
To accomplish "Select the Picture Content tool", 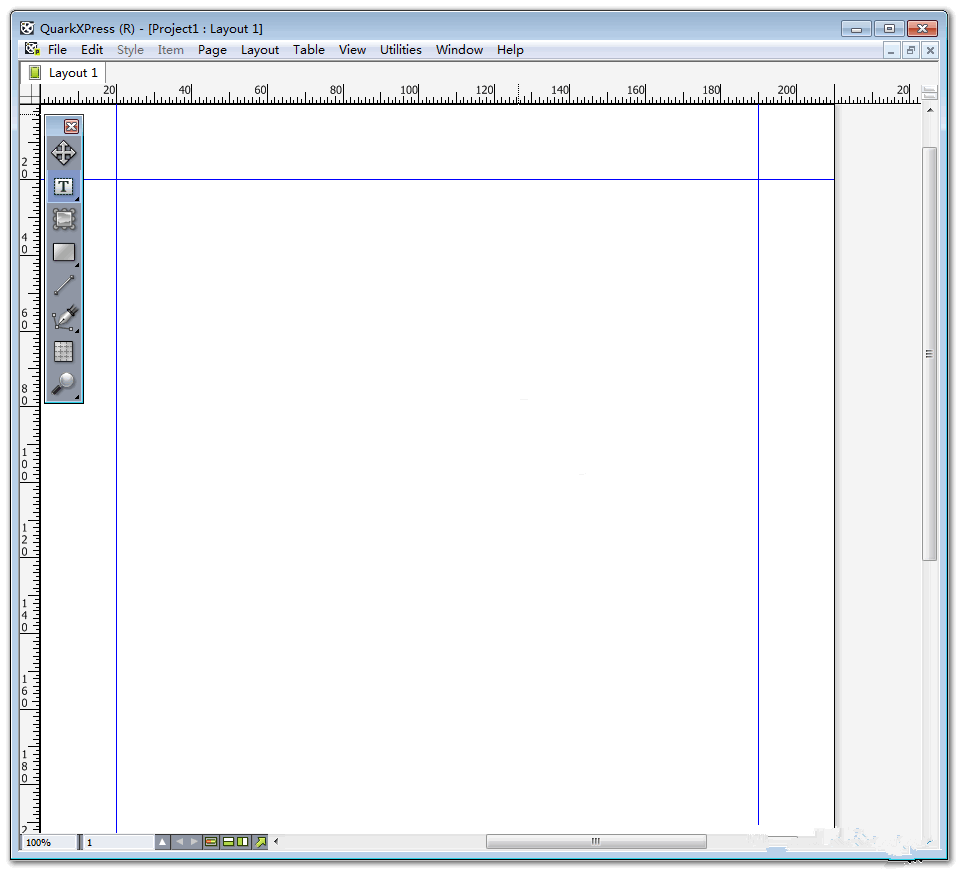I will tap(64, 219).
